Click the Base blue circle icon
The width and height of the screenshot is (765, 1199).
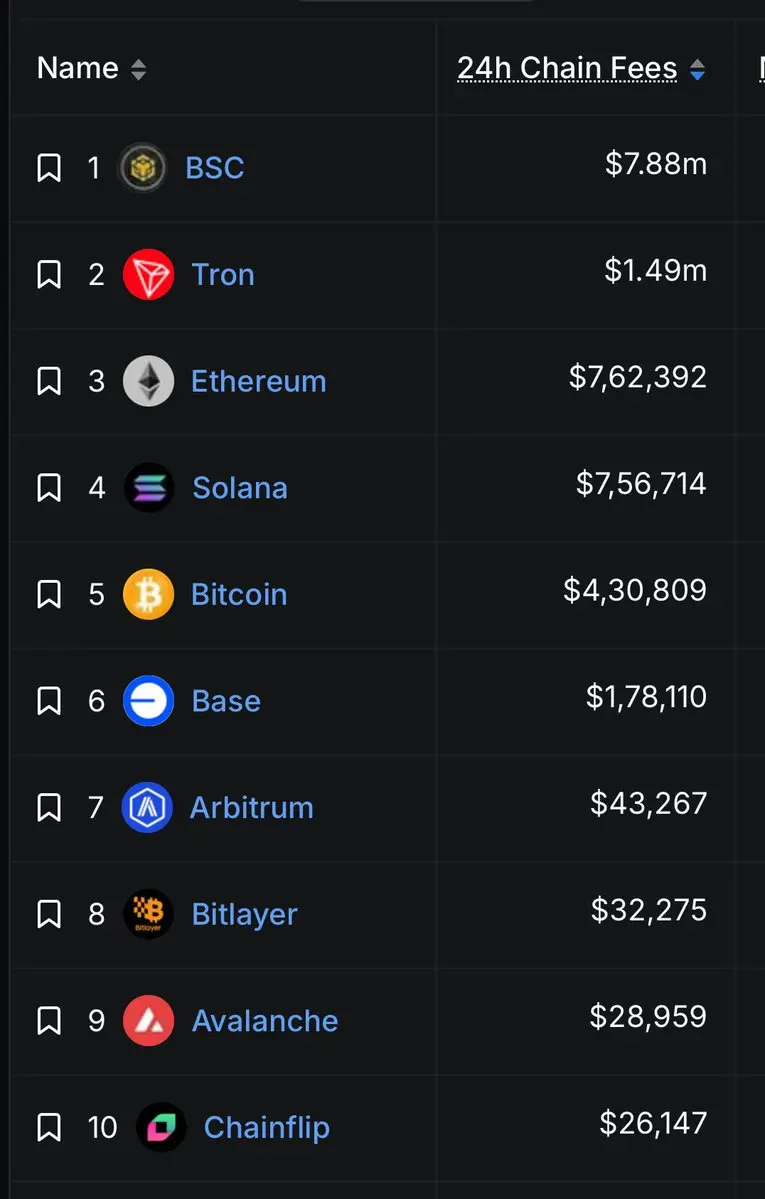148,700
